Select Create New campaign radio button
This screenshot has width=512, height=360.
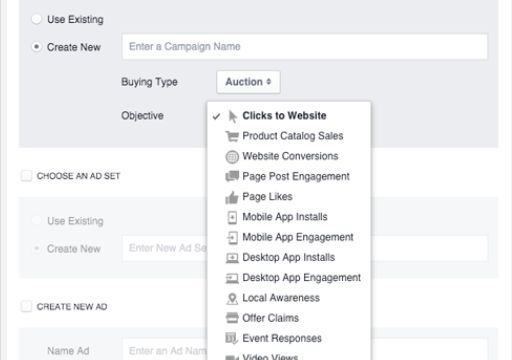coord(36,47)
